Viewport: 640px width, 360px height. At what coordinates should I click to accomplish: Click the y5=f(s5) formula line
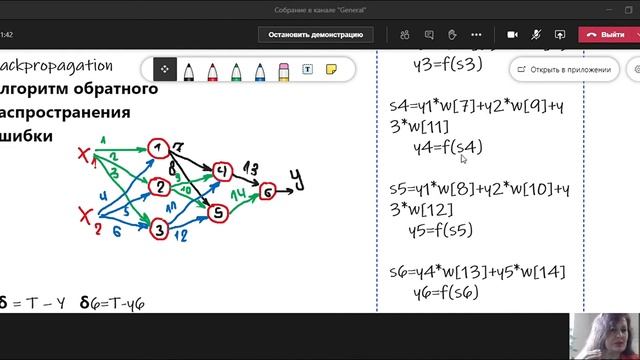(441, 230)
